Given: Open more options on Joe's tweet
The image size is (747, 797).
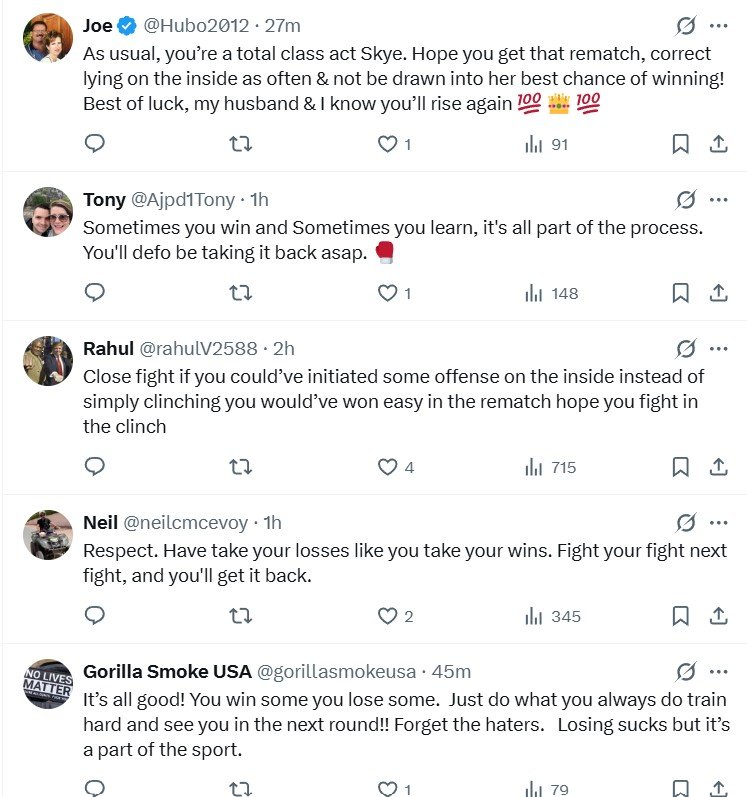Looking at the screenshot, I should [719, 25].
